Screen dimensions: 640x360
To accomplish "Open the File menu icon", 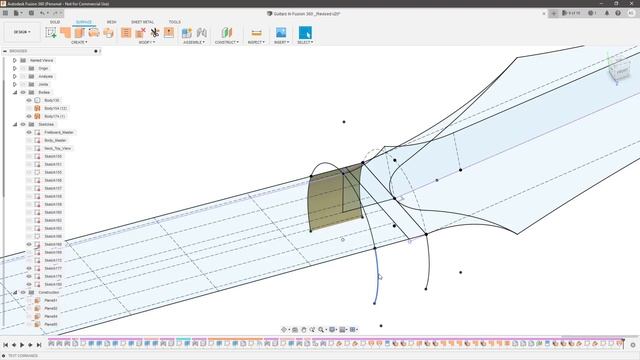I will (x=17, y=13).
